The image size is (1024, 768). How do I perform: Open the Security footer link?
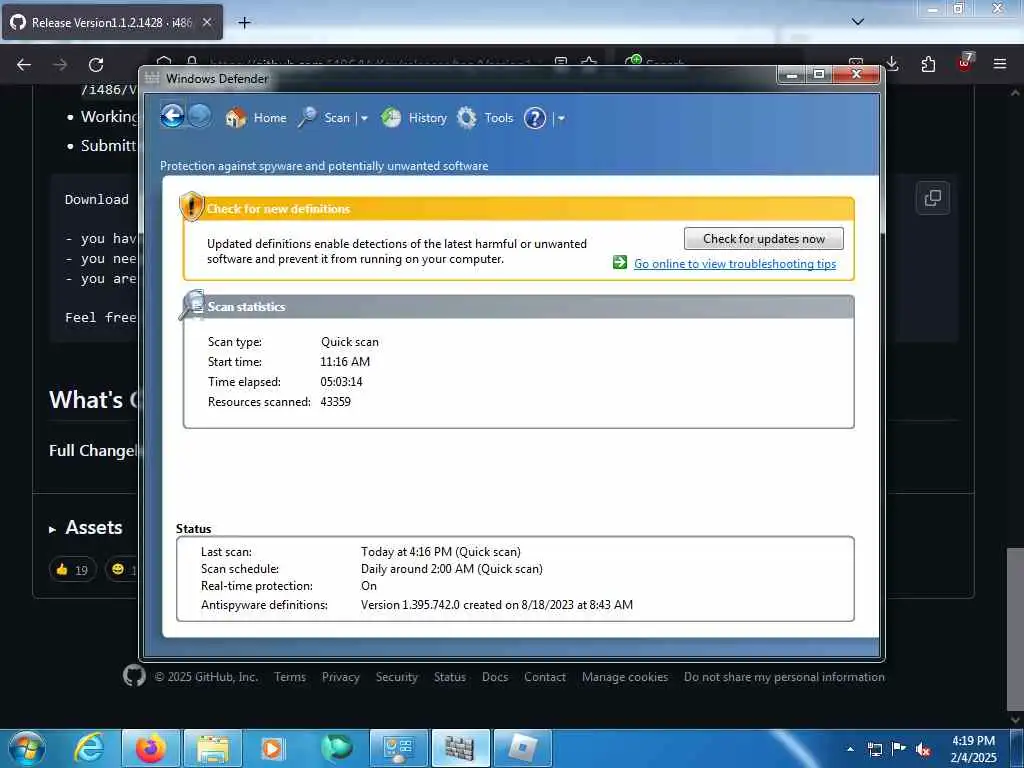[x=396, y=677]
